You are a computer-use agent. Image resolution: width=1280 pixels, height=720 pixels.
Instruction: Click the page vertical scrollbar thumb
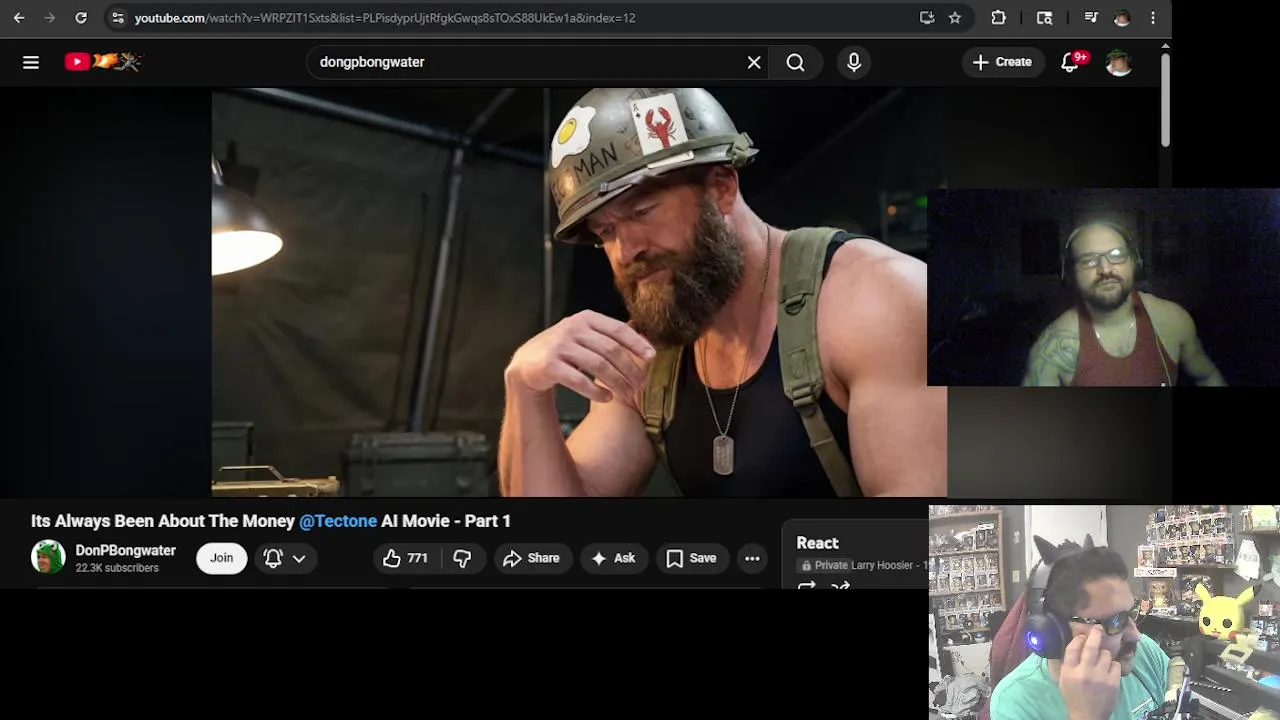[x=1165, y=100]
